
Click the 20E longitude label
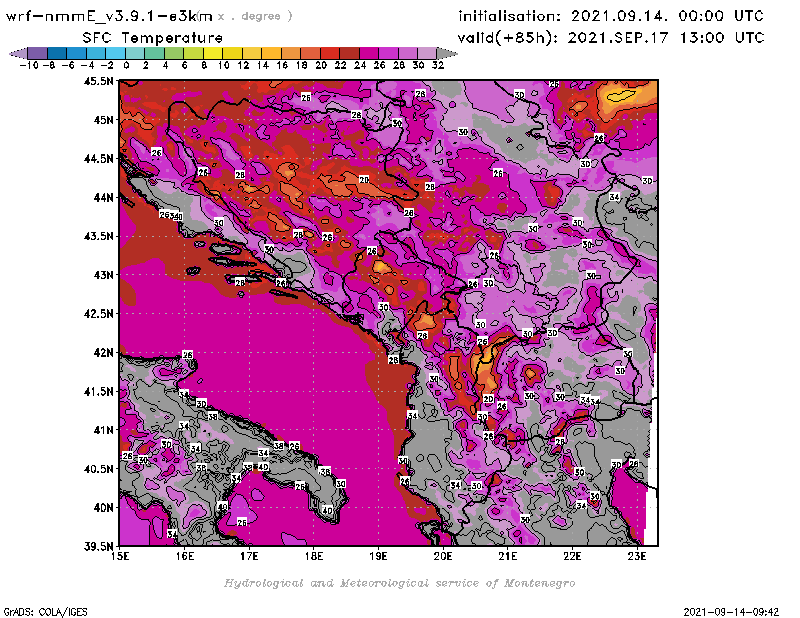(x=443, y=556)
